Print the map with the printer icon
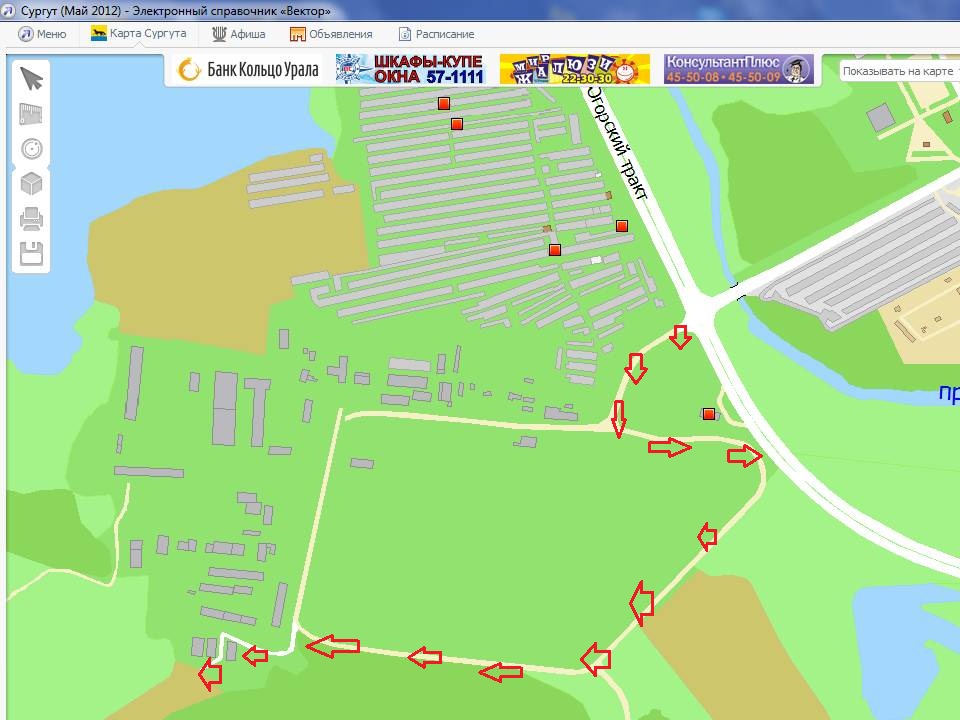Screen dimensions: 960x720 coord(31,218)
